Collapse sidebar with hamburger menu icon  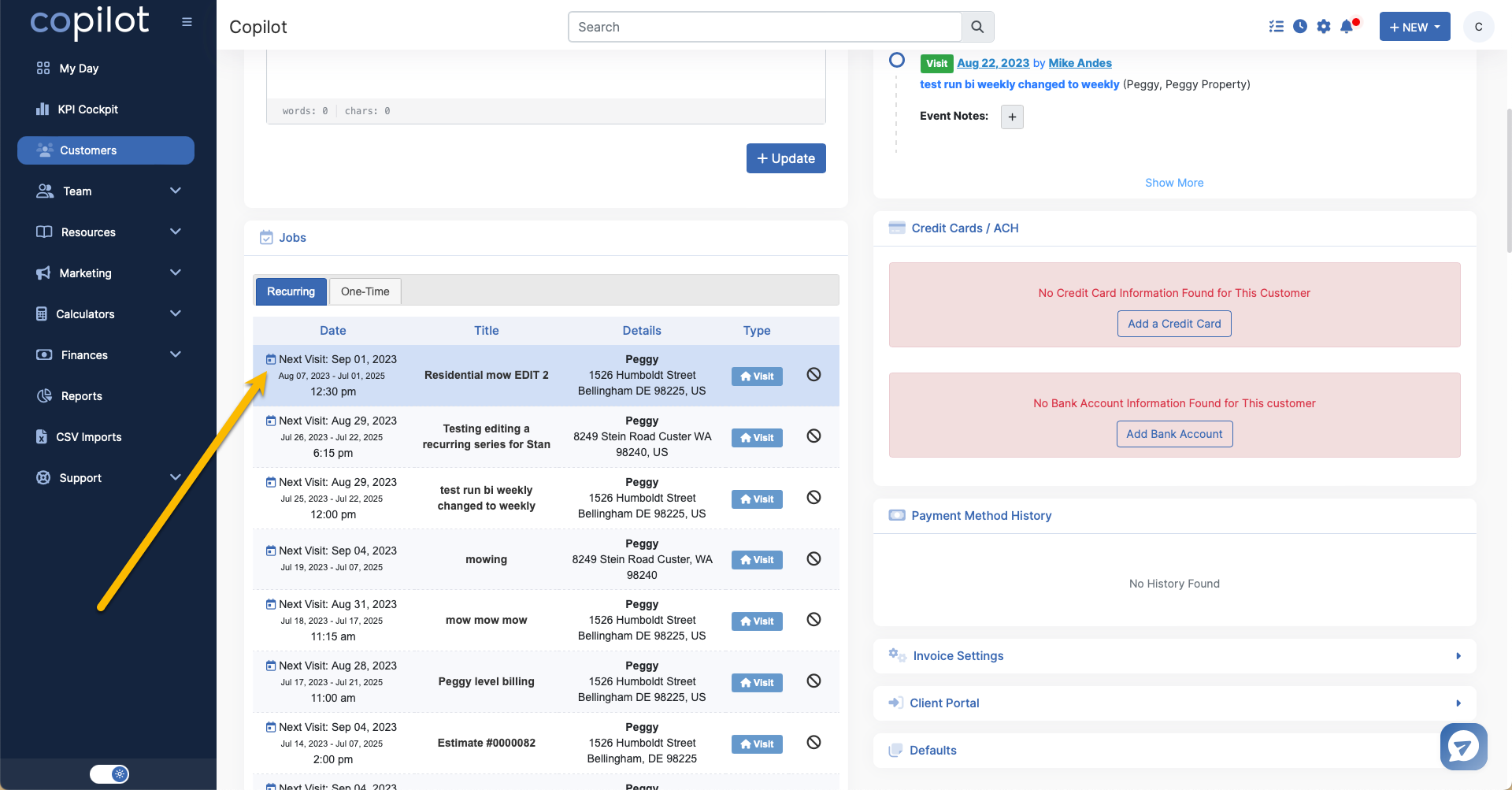tap(187, 22)
